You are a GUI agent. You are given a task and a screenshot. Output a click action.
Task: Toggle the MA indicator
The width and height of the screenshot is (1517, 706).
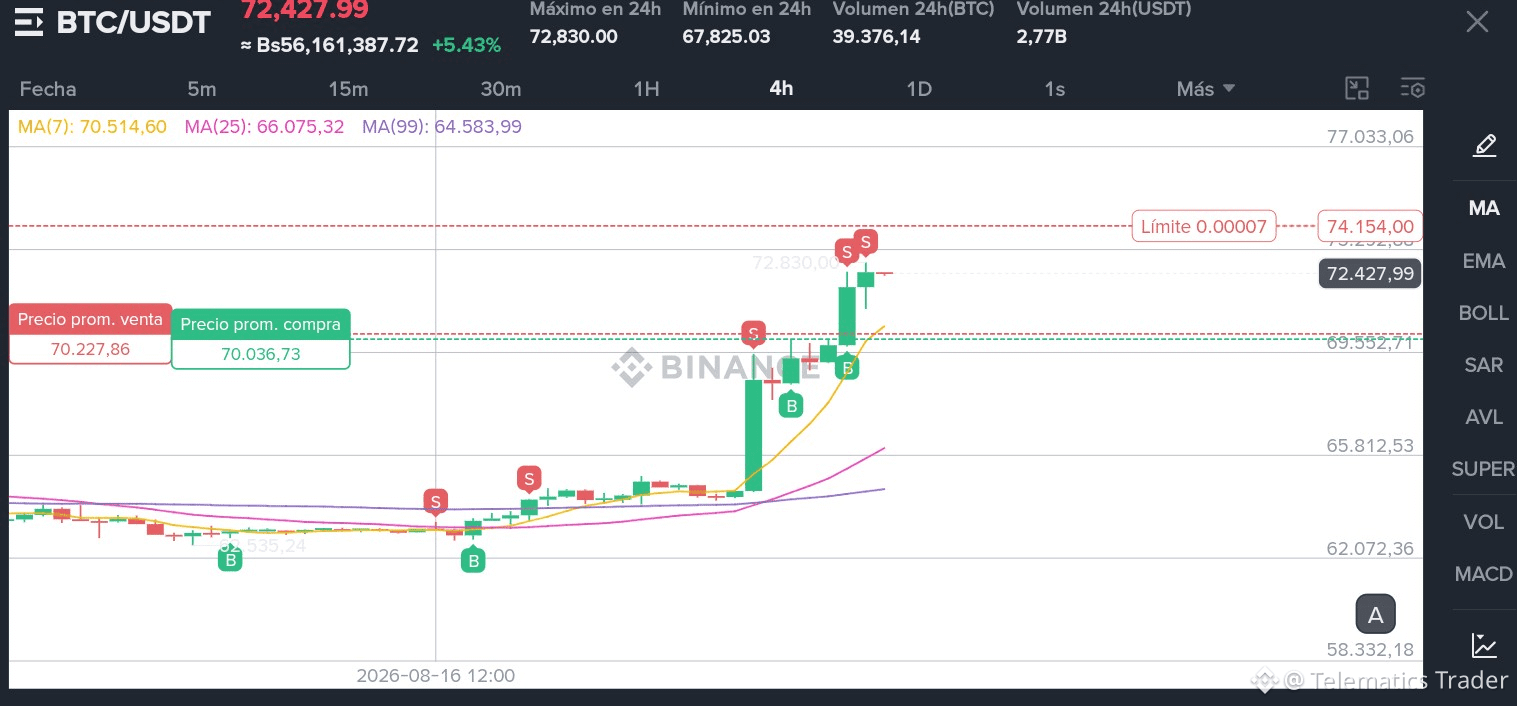pyautogui.click(x=1484, y=208)
